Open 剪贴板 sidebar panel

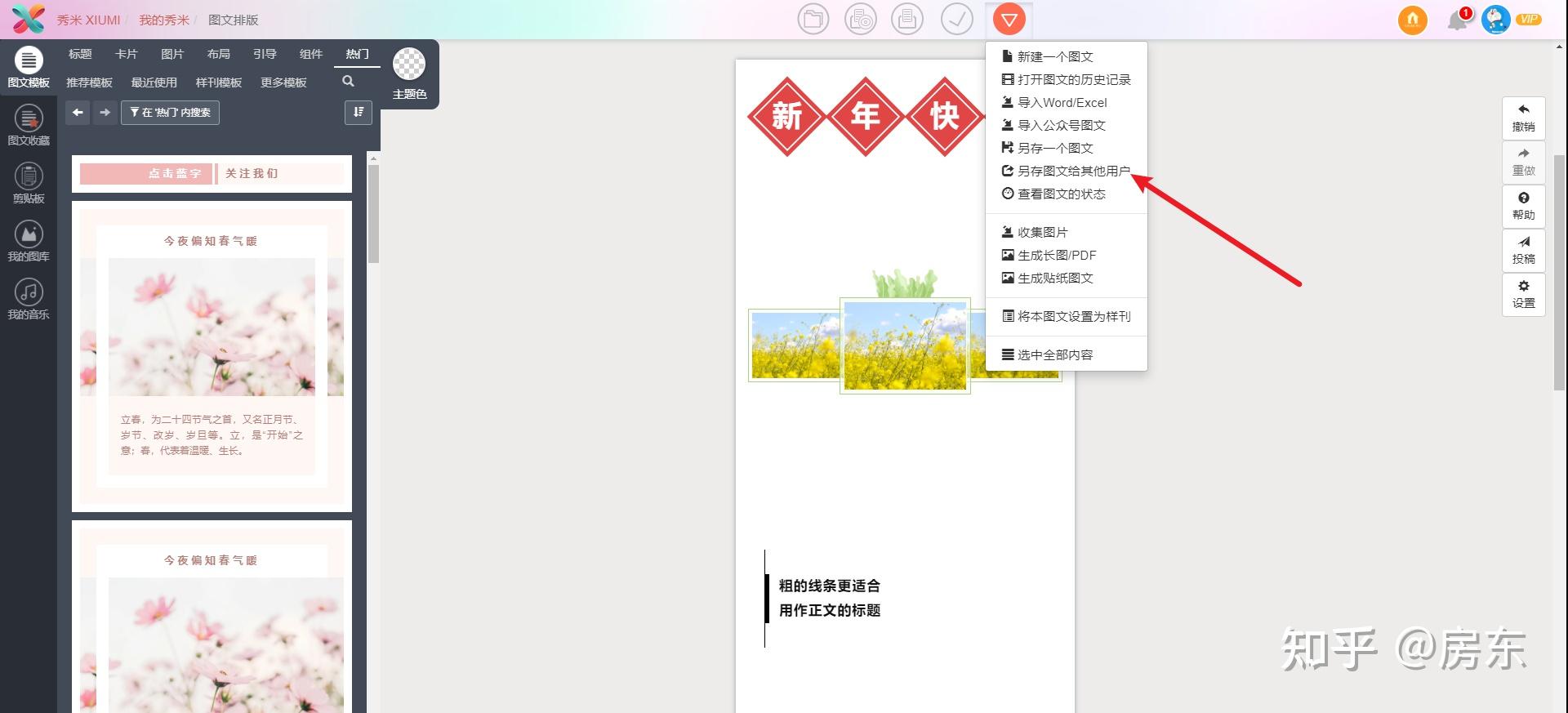[29, 184]
